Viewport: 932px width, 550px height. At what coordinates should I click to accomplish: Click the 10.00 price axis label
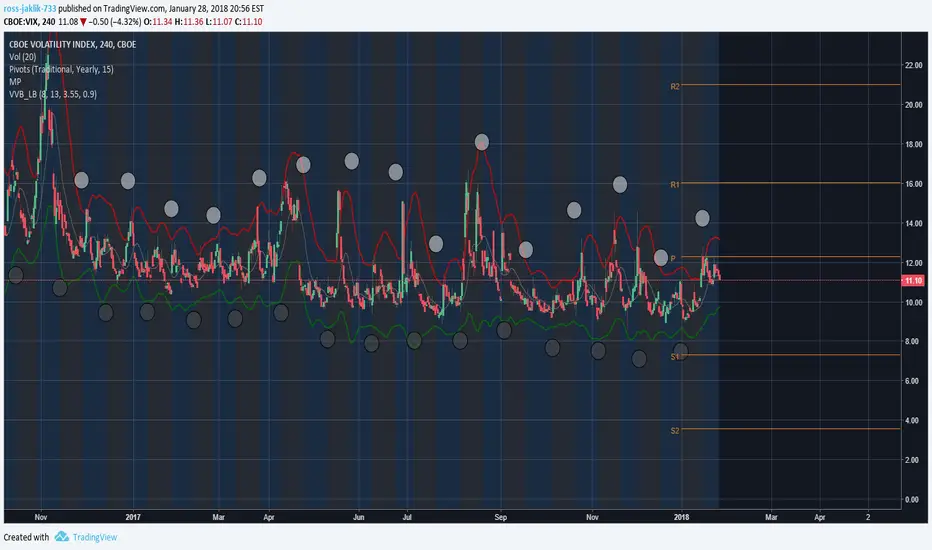(x=913, y=303)
